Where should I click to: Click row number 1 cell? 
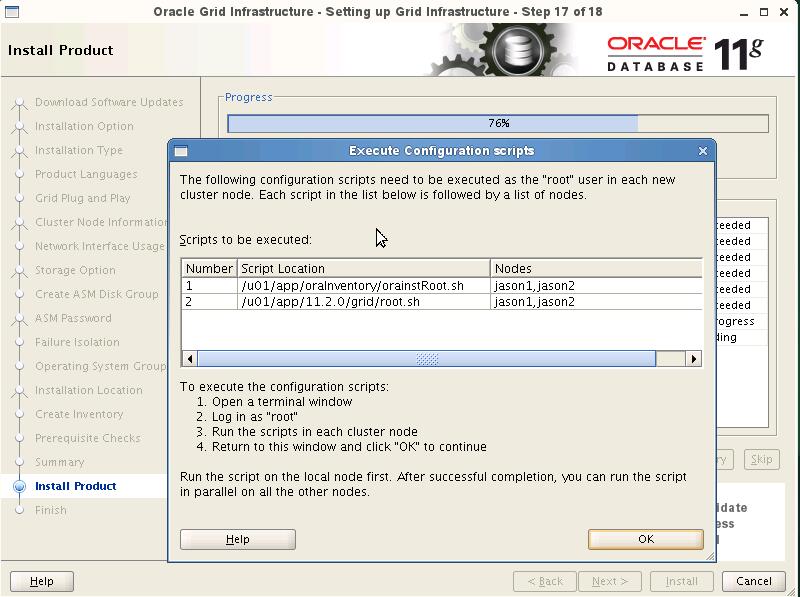(209, 286)
